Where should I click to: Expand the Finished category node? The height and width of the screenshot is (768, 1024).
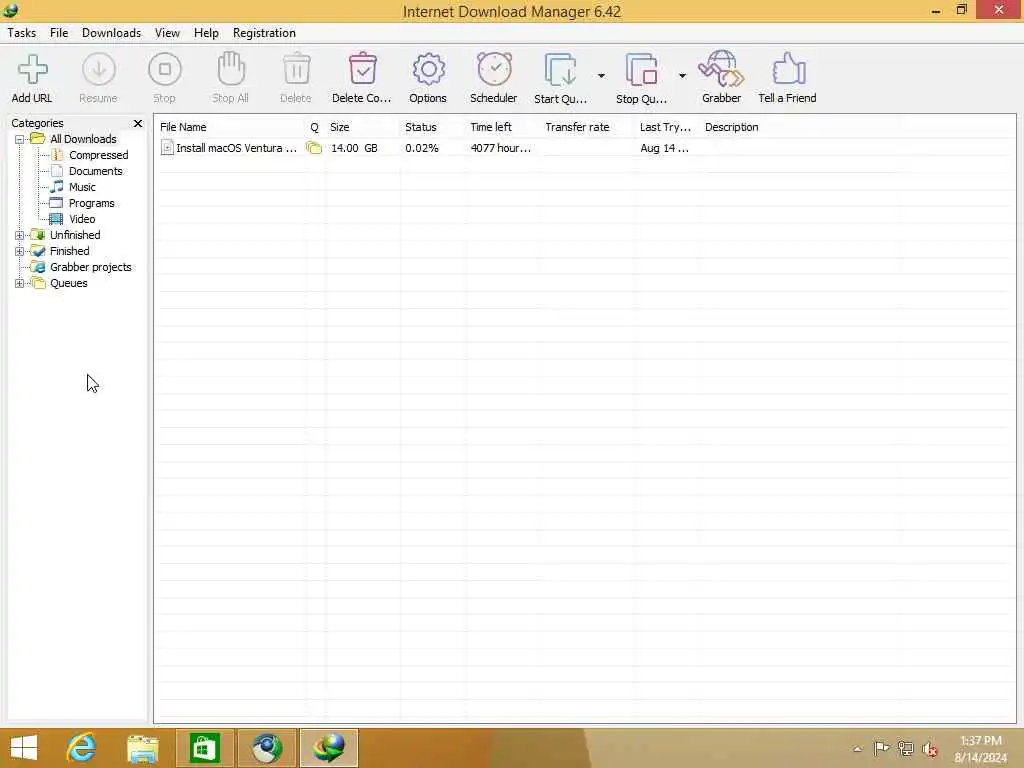point(20,251)
